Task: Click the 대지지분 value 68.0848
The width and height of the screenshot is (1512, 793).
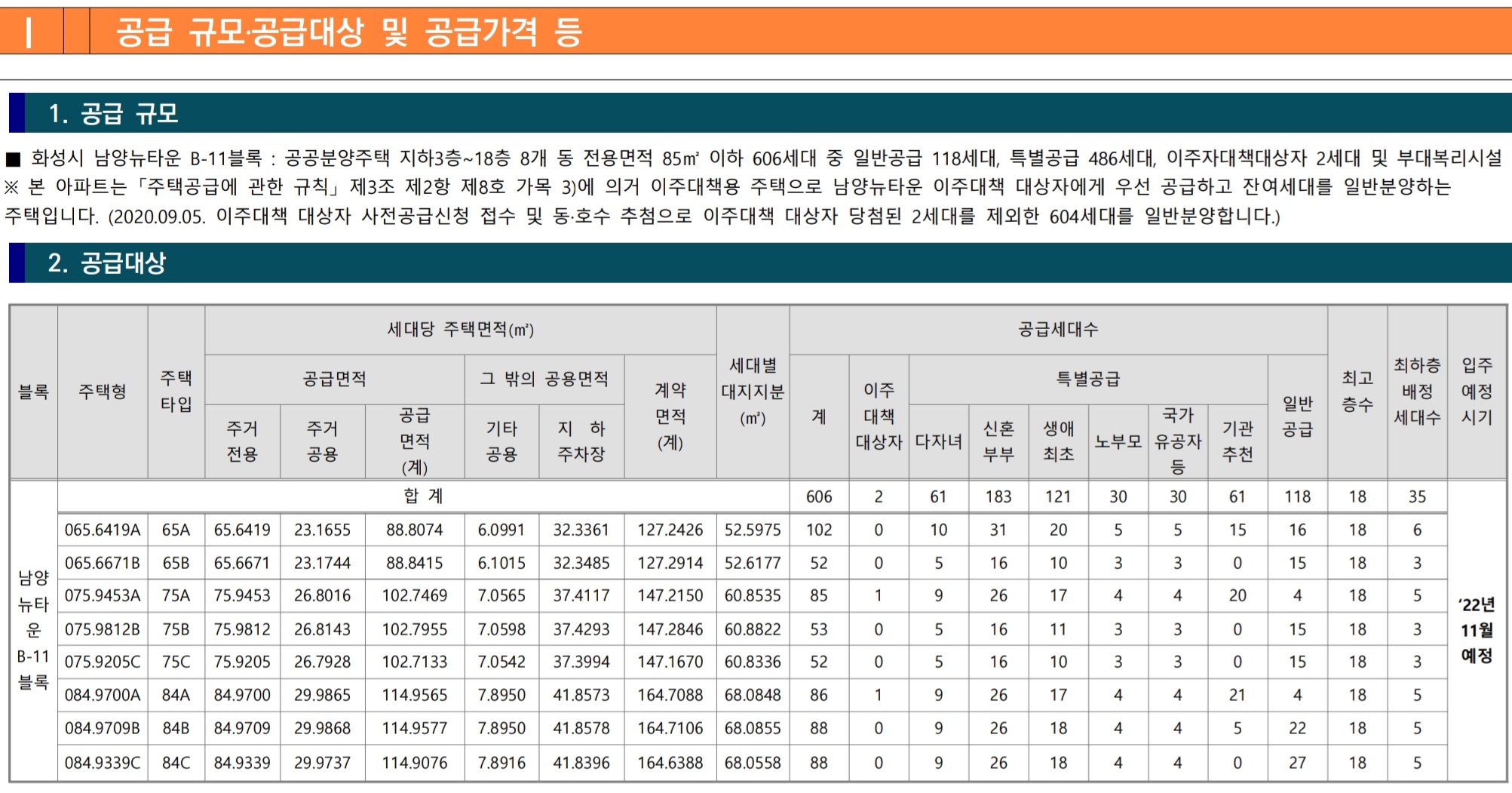Action: click(x=753, y=695)
